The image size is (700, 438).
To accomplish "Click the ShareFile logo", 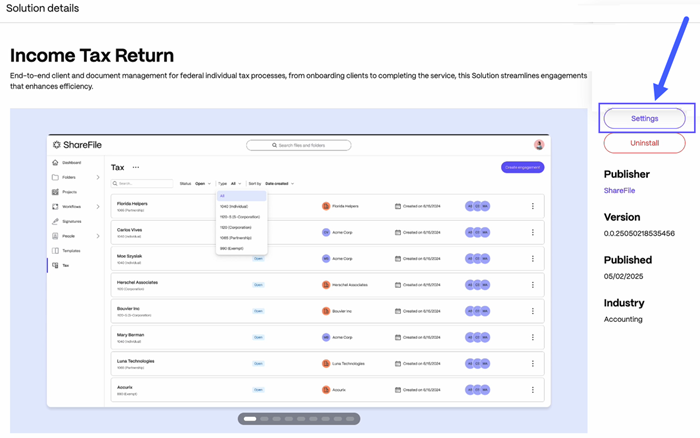I will coord(77,145).
